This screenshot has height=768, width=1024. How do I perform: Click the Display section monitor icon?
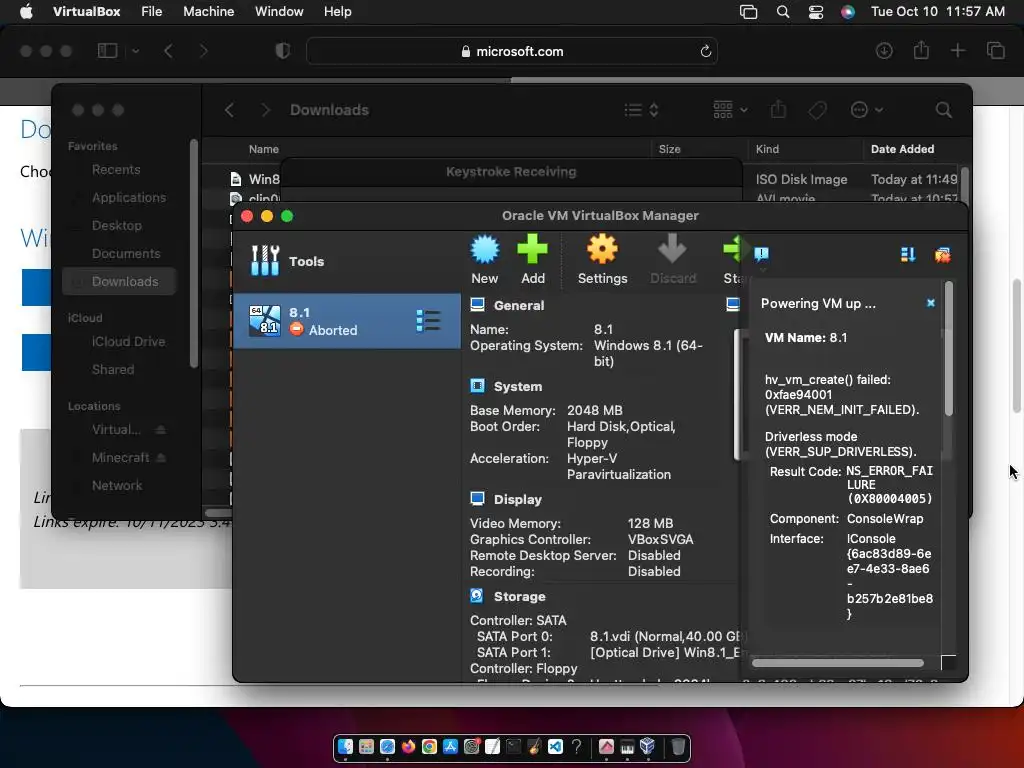point(477,499)
